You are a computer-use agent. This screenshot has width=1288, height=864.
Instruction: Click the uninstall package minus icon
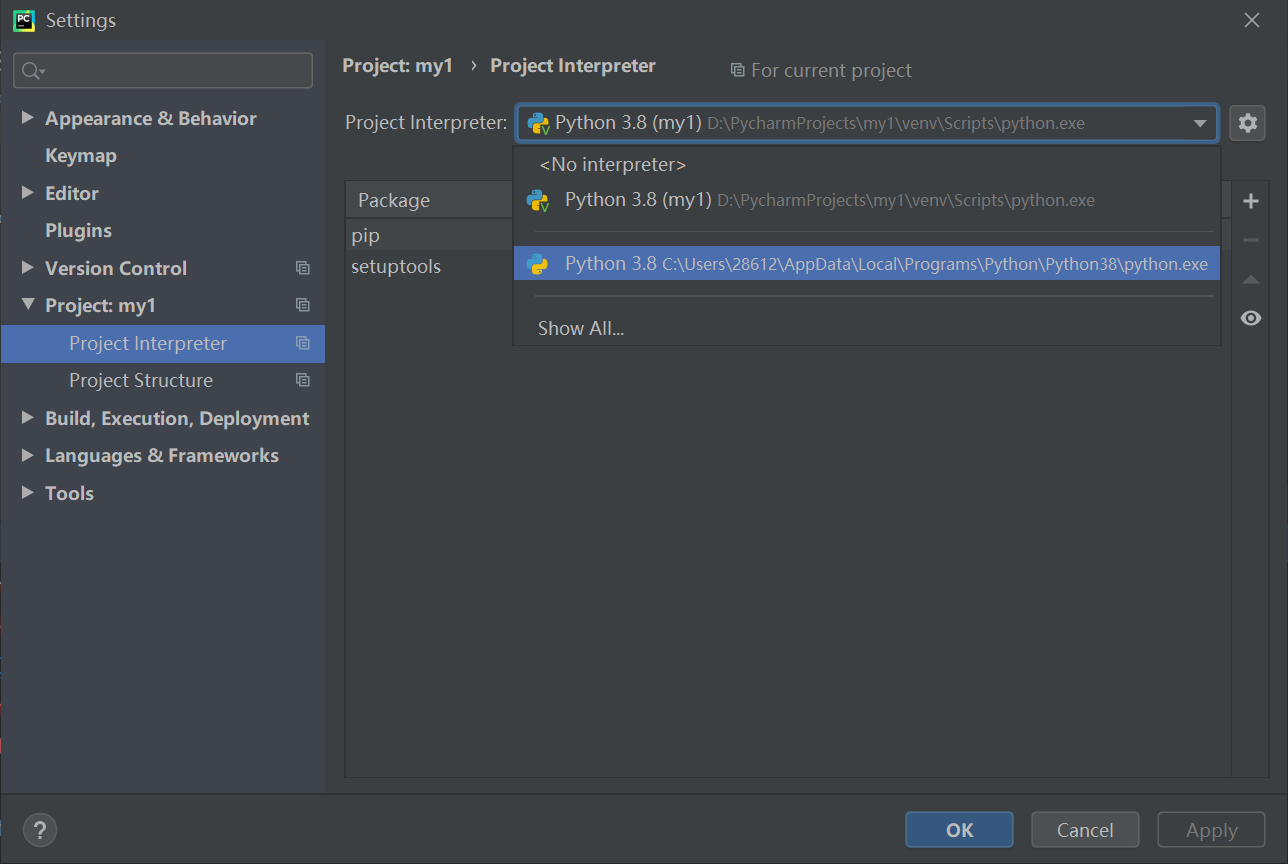[x=1250, y=240]
